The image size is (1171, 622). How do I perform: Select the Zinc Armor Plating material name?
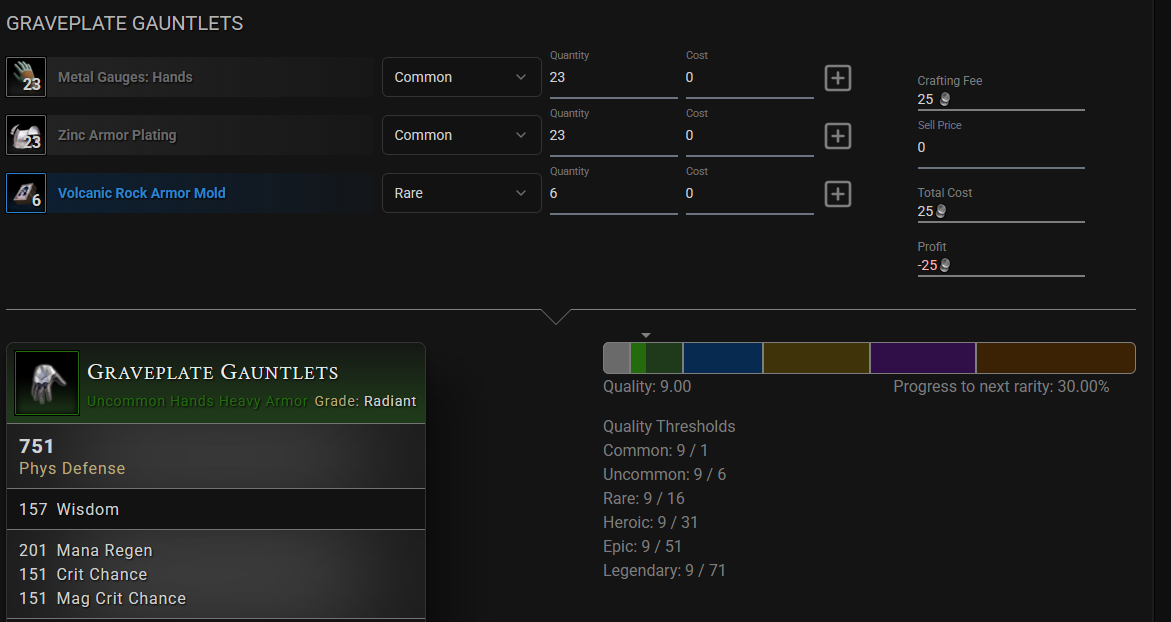(117, 135)
